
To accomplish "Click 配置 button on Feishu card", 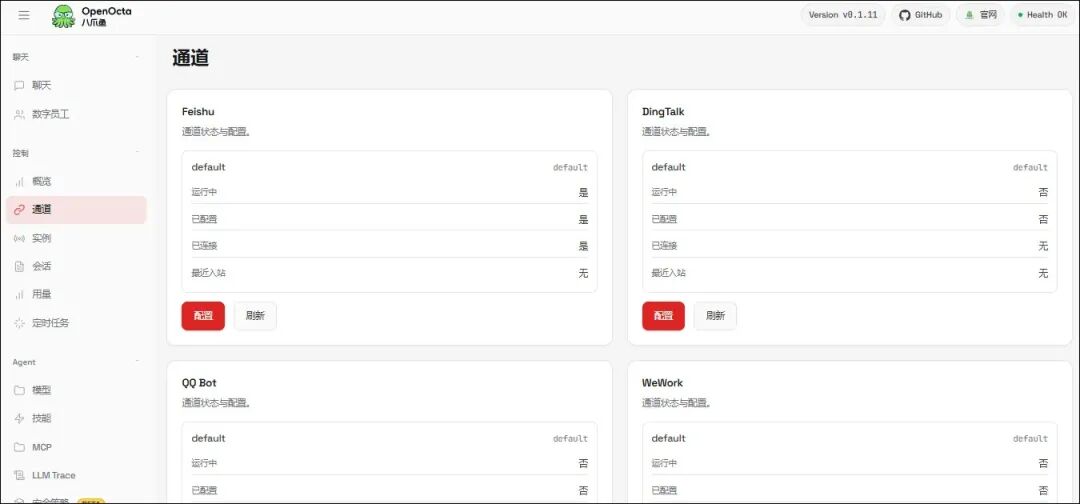I will point(203,316).
